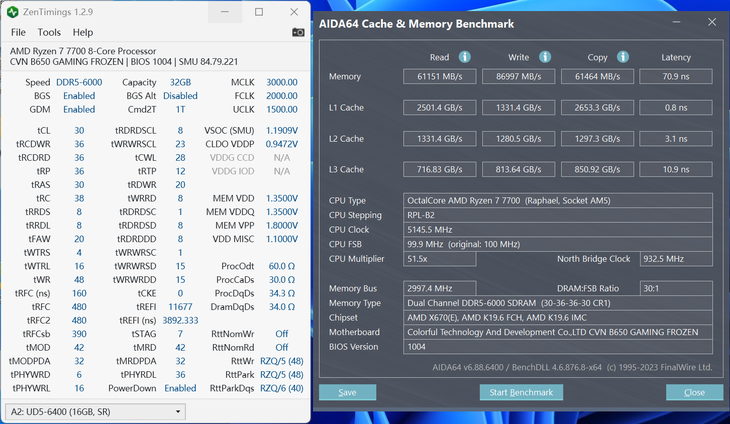
Task: Close the ZenTimings window
Action: click(x=294, y=12)
